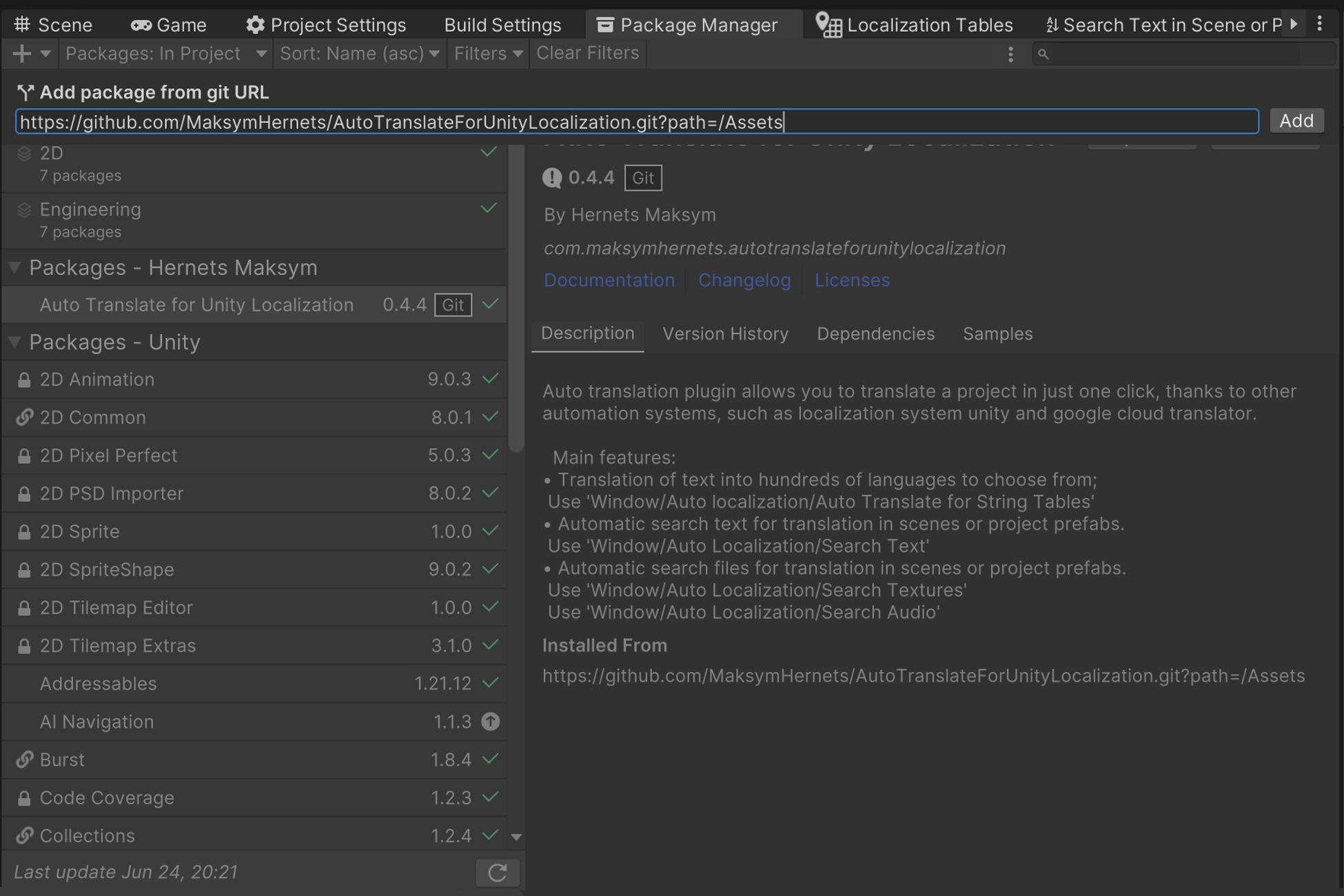Click the lock icon beside 2D Animation
Image resolution: width=1344 pixels, height=896 pixels.
[x=24, y=380]
